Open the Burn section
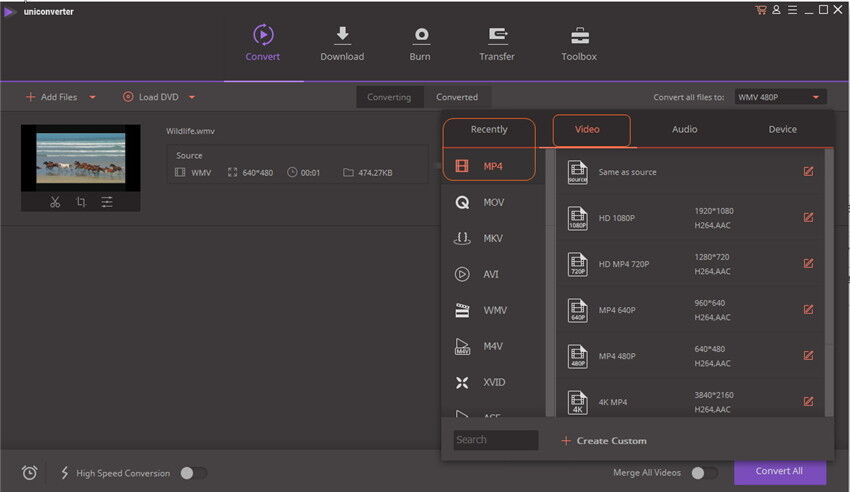Screen dimensions: 850x492 (420, 43)
